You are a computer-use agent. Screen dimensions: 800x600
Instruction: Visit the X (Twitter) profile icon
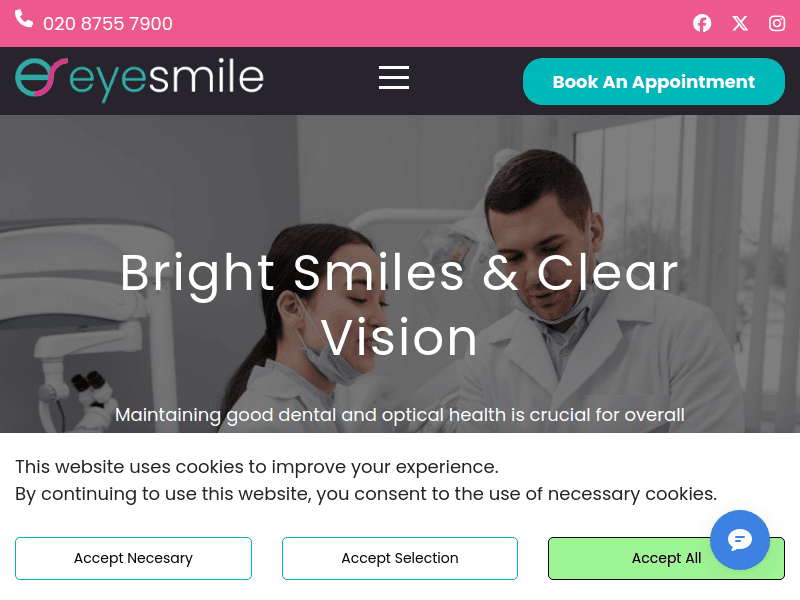point(740,23)
